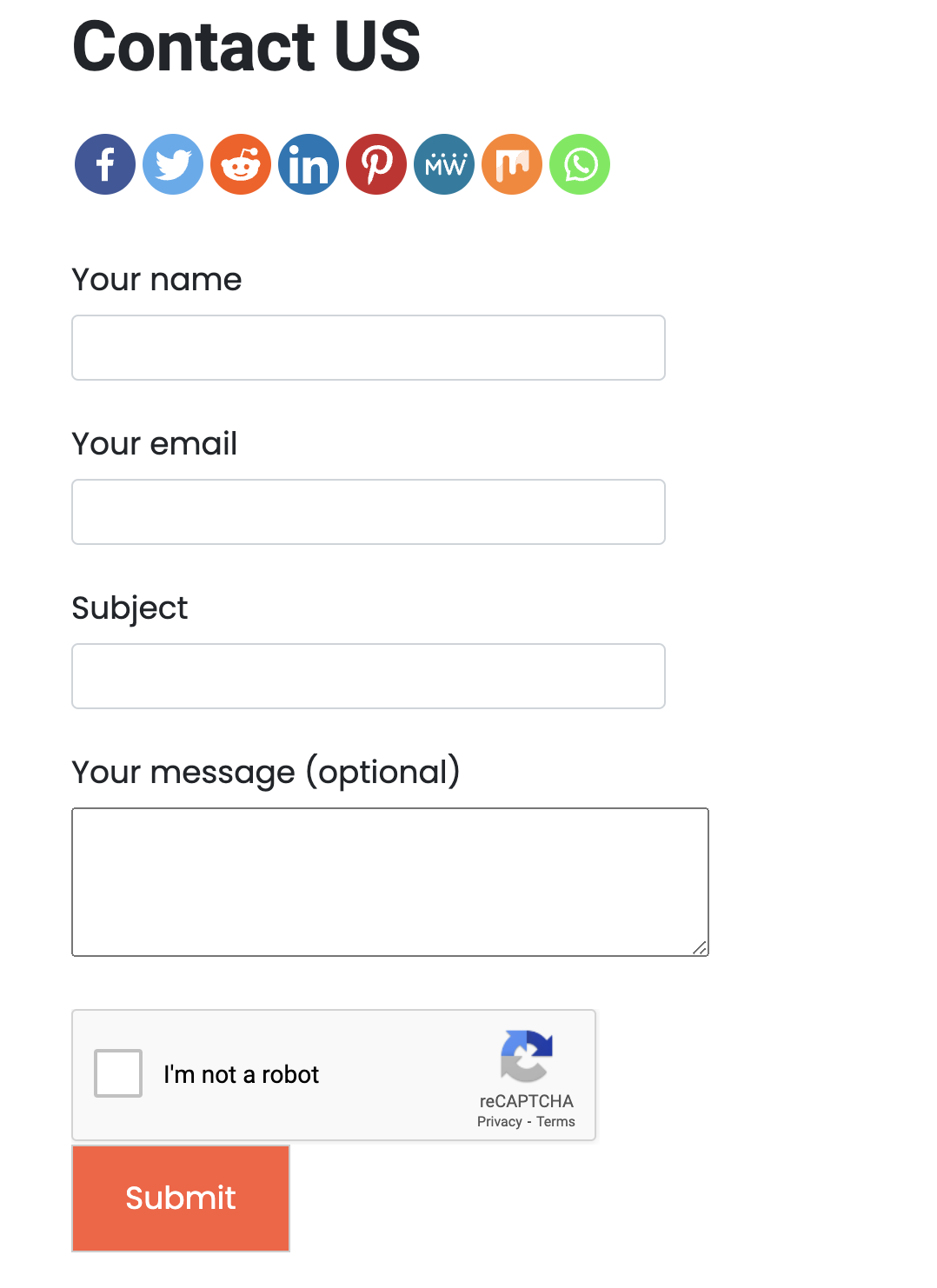Share page on Facebook icon
Image resolution: width=937 pixels, height=1288 pixels.
[105, 164]
